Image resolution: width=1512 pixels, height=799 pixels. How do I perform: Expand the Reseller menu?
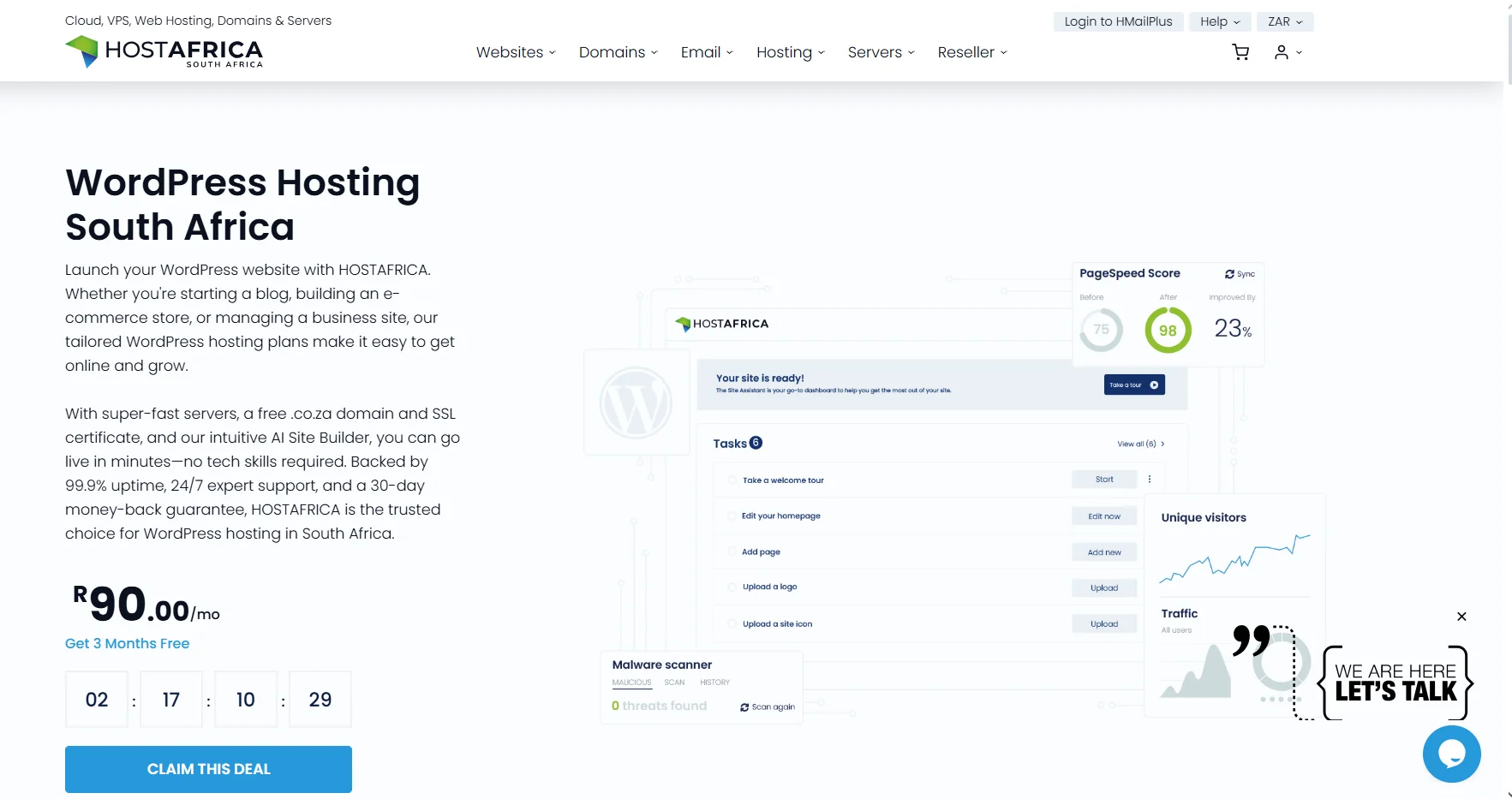972,52
